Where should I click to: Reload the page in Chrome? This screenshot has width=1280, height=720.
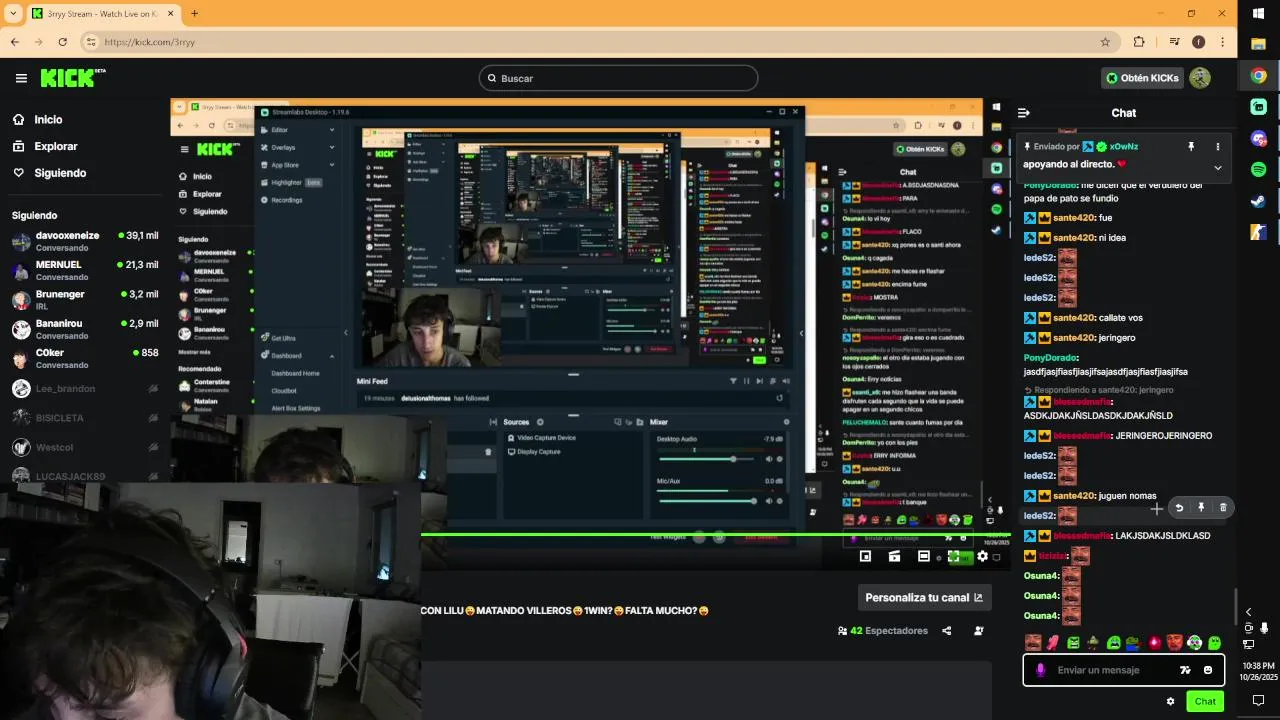[62, 42]
